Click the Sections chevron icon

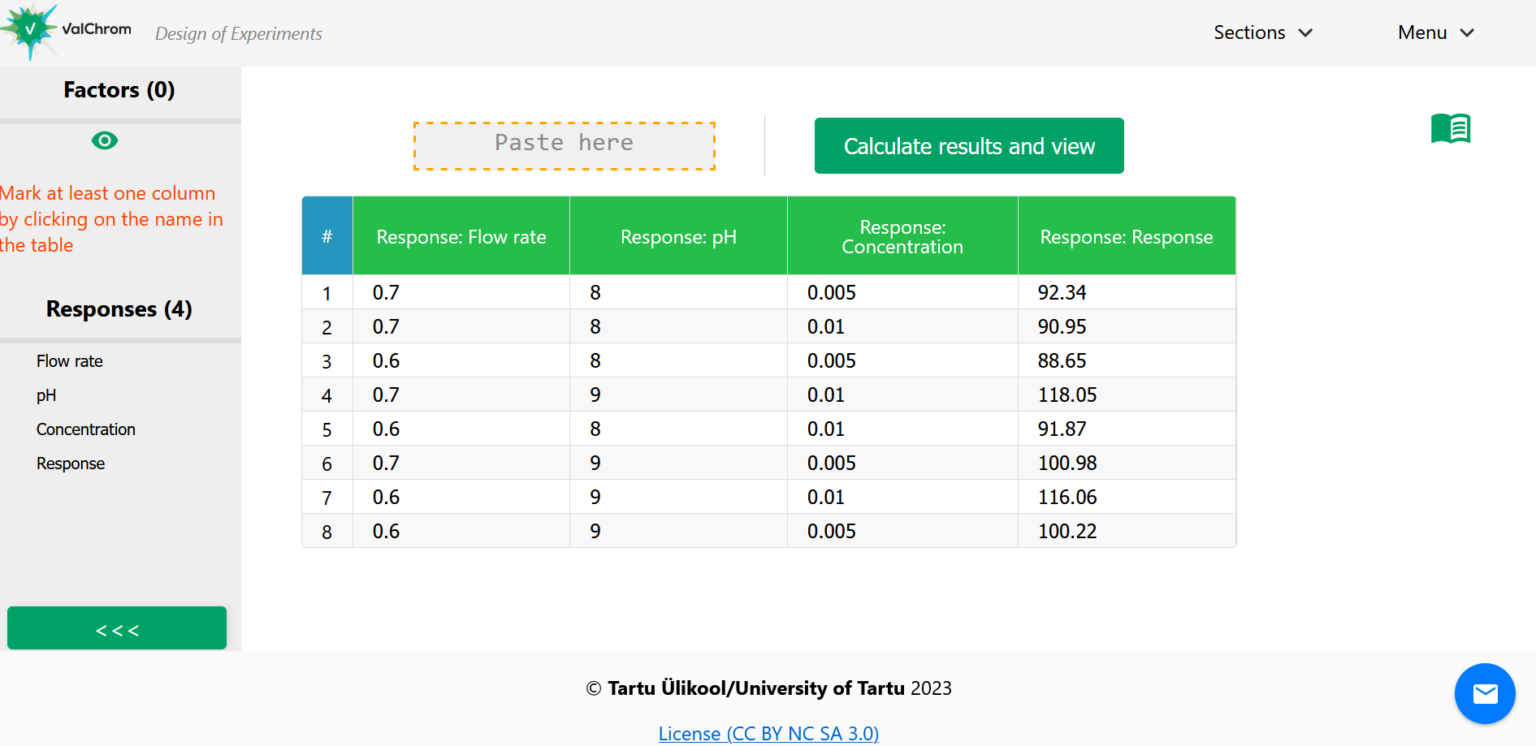click(1306, 32)
